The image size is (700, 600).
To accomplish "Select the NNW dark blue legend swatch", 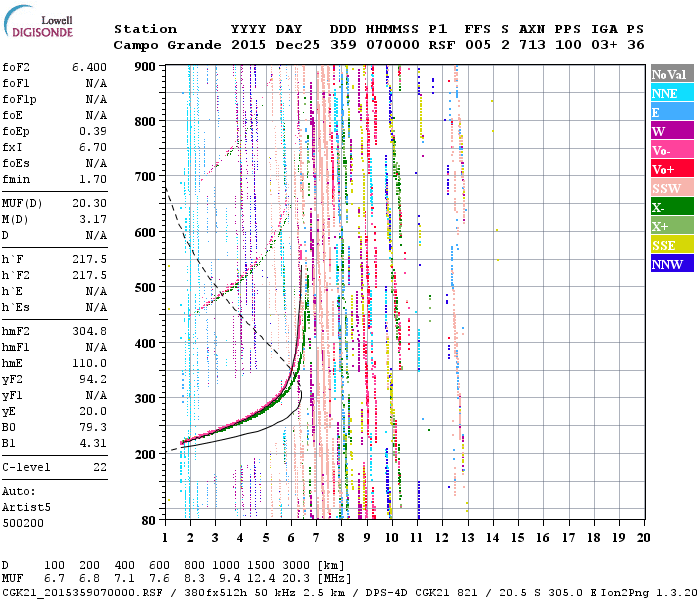I will pos(672,263).
